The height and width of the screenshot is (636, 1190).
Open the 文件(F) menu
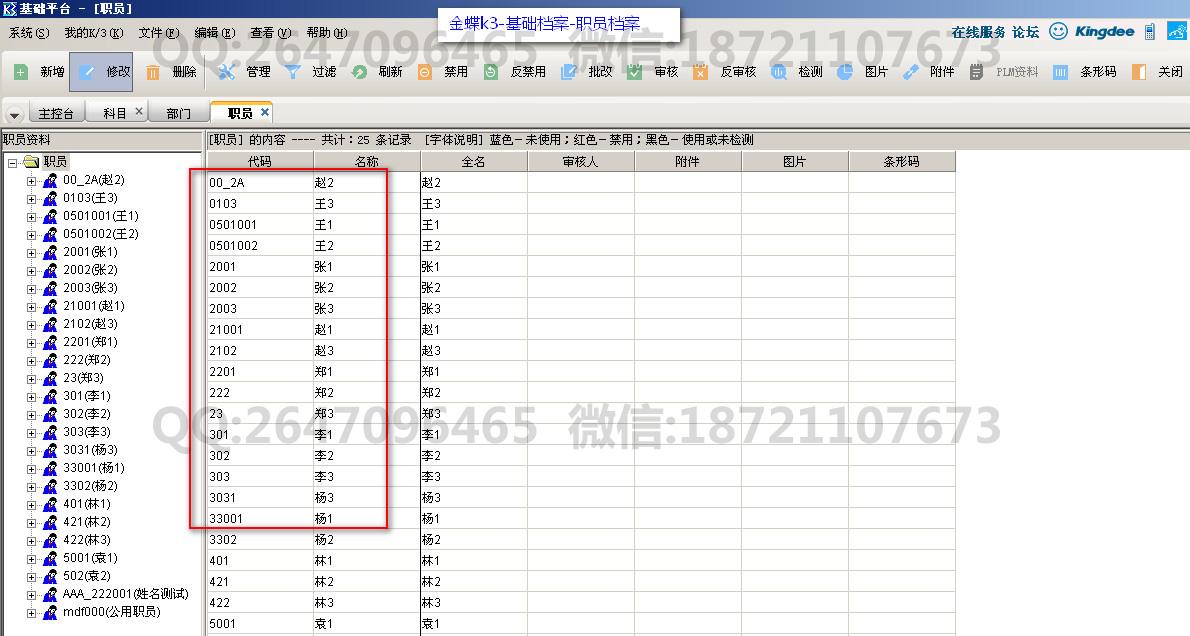(x=159, y=33)
